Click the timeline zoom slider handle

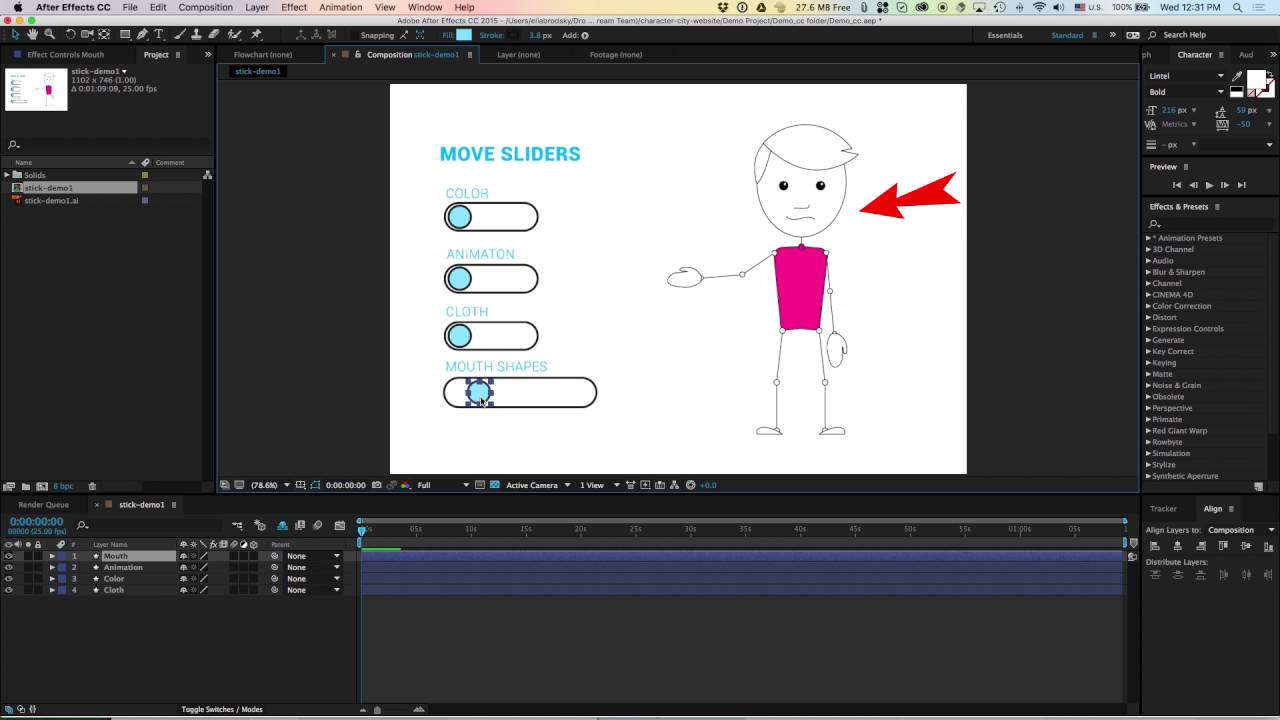coord(377,710)
